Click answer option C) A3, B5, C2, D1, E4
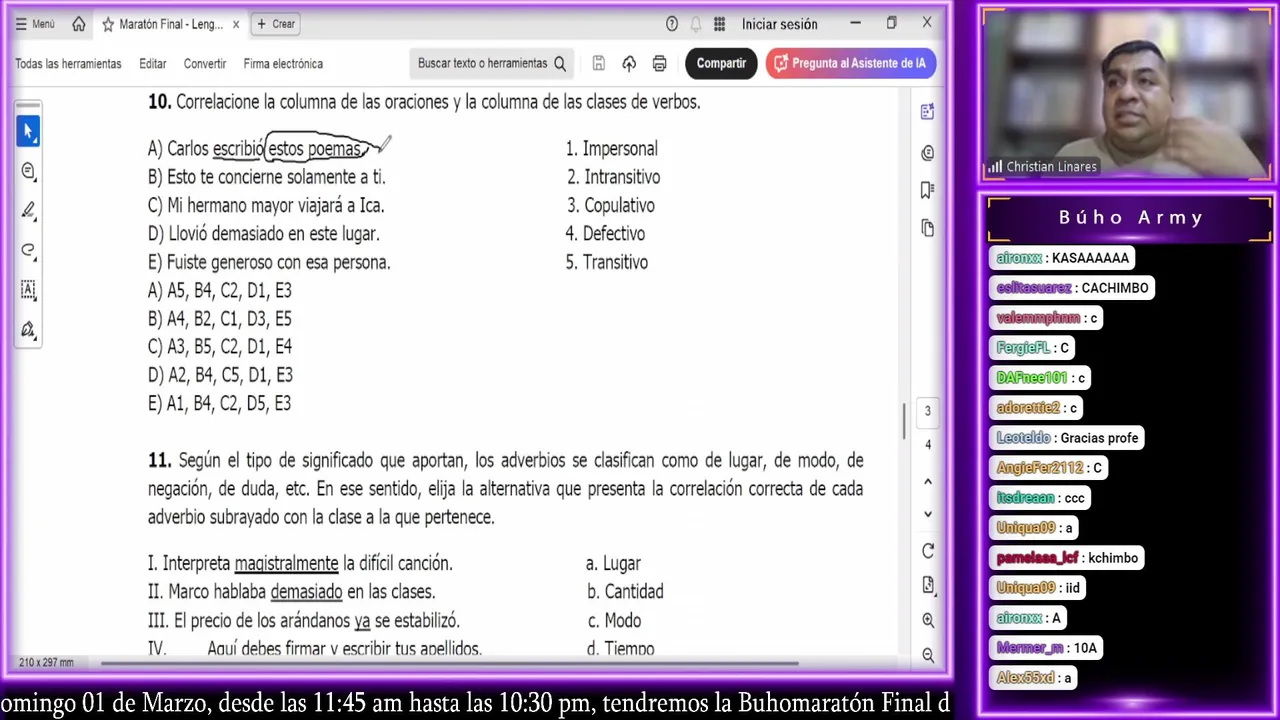The image size is (1280, 720). 220,347
